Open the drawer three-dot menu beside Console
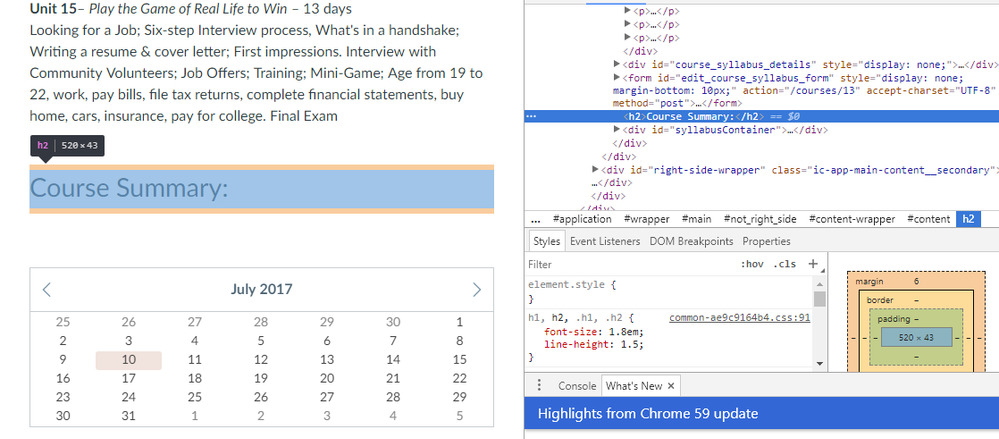Viewport: 999px width, 439px height. click(x=540, y=386)
